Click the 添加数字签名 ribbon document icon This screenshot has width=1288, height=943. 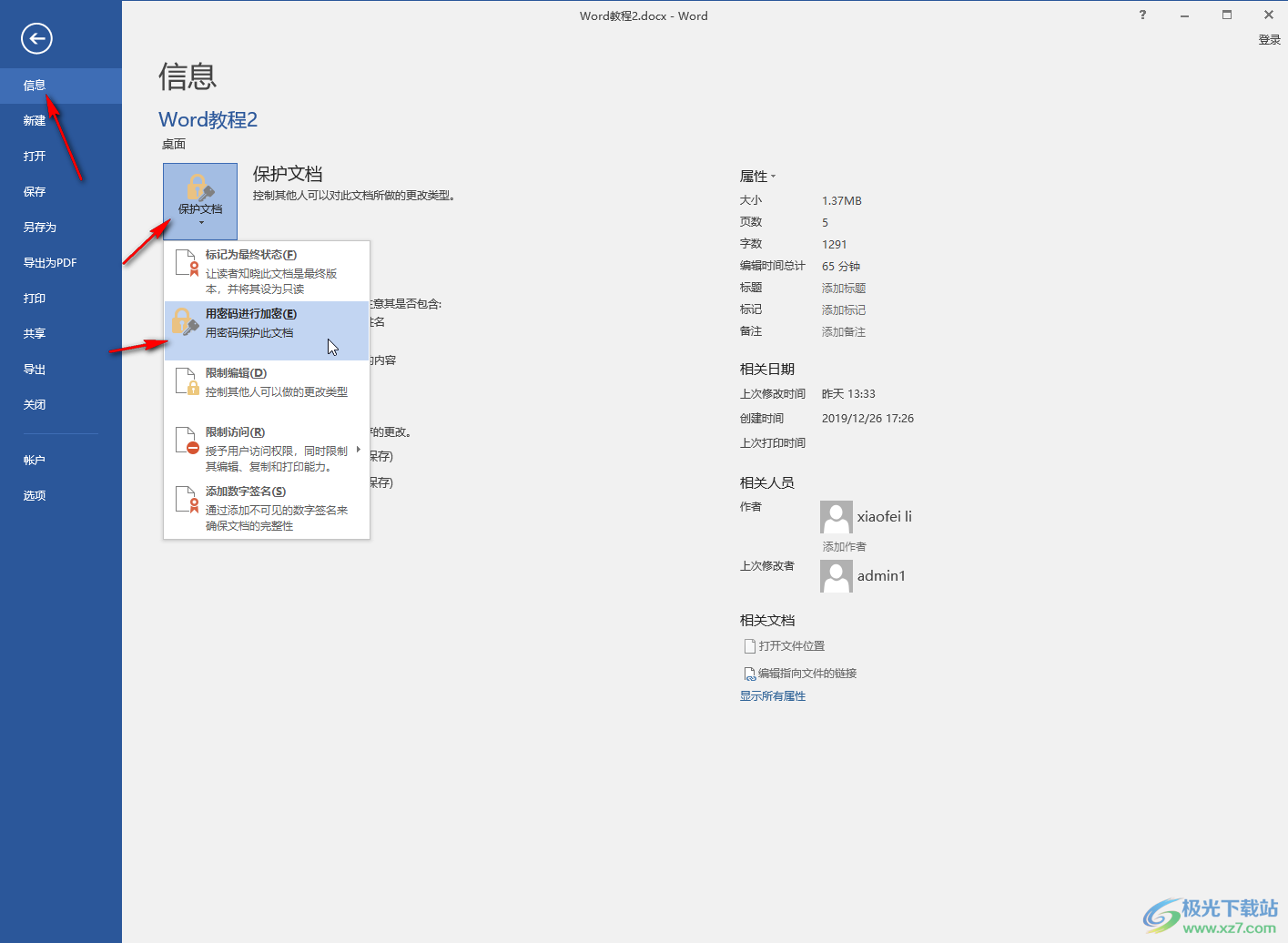pos(187,500)
